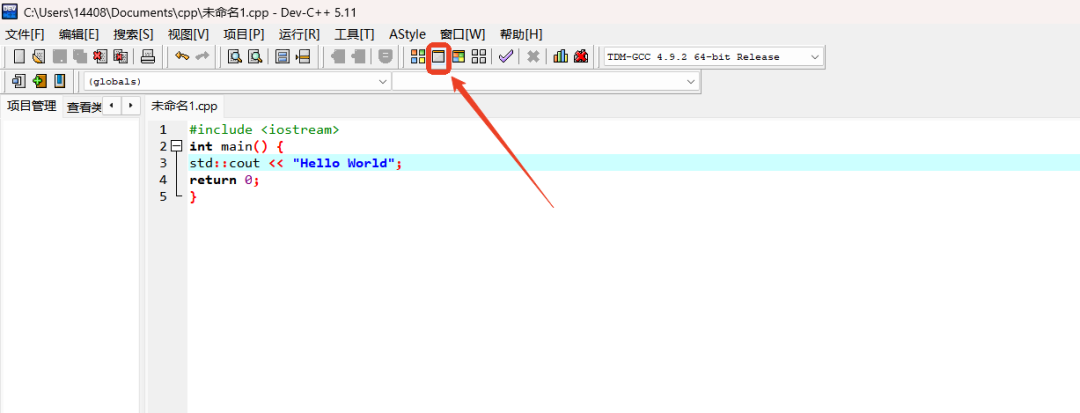The width and height of the screenshot is (1080, 413).
Task: Open the Replace dialog from toolbar
Action: [256, 56]
